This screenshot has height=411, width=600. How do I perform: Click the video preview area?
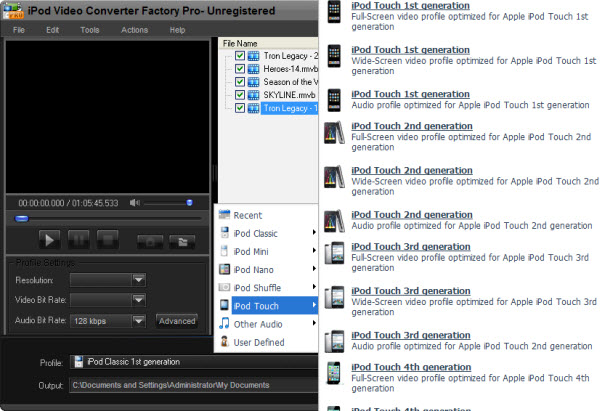[x=108, y=117]
